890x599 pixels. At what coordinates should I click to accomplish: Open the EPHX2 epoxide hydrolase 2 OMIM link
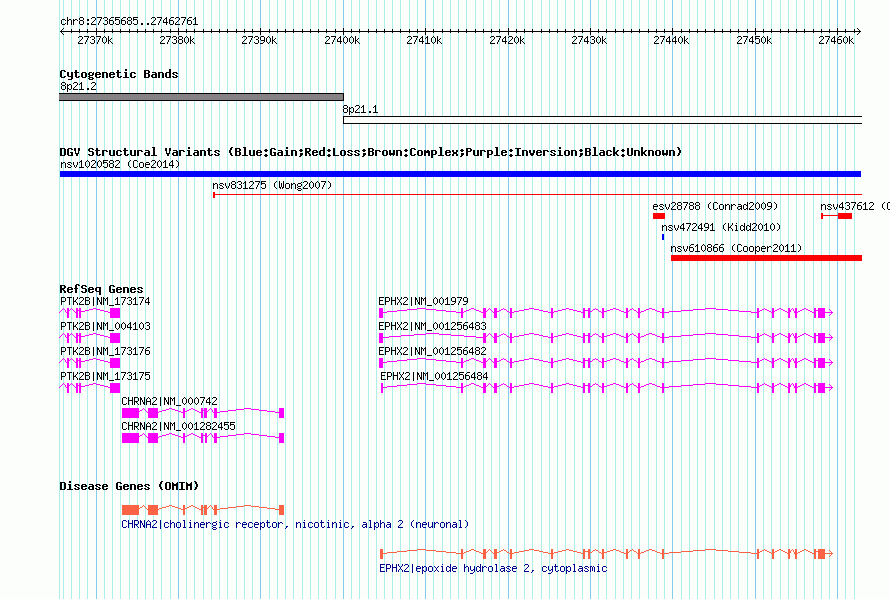tap(493, 568)
